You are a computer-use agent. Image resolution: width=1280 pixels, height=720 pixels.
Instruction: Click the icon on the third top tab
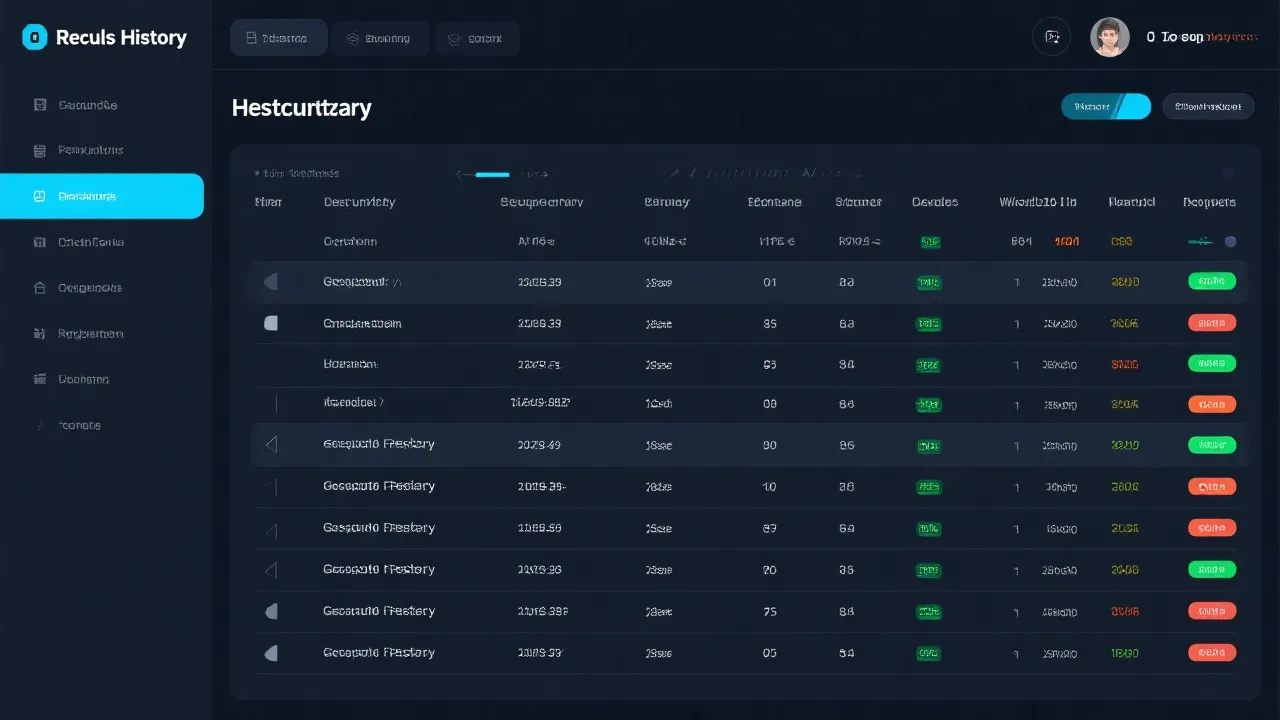(x=454, y=39)
